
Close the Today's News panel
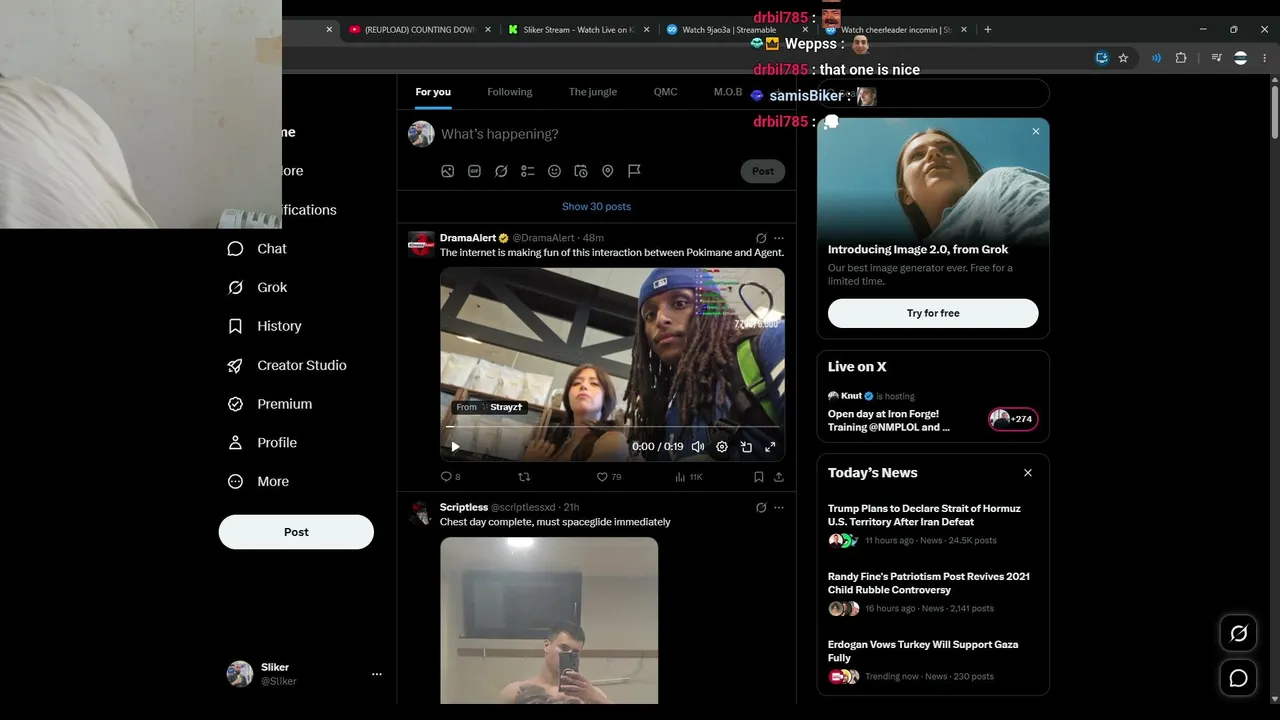(1028, 473)
